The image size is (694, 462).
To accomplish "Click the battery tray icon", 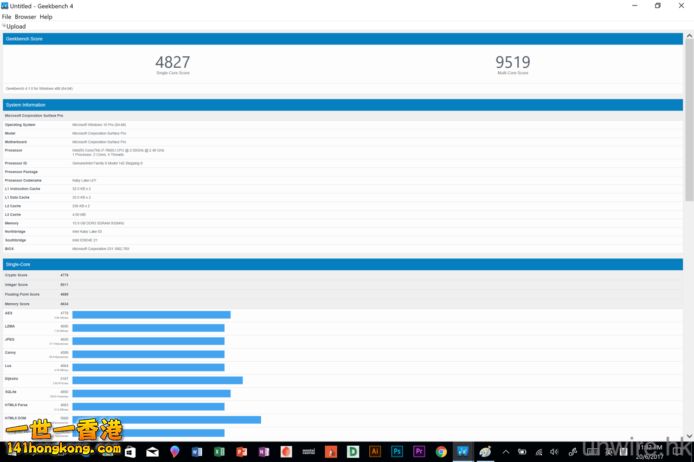I will [x=522, y=452].
